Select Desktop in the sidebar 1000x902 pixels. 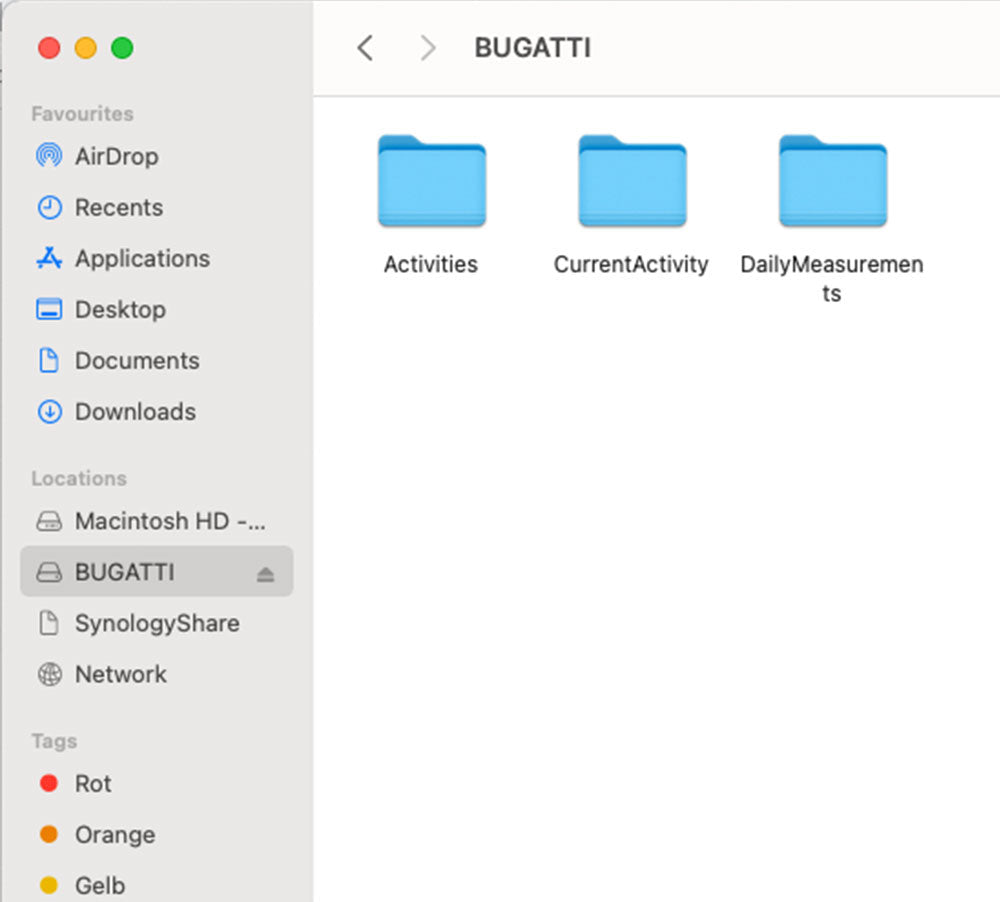click(120, 310)
